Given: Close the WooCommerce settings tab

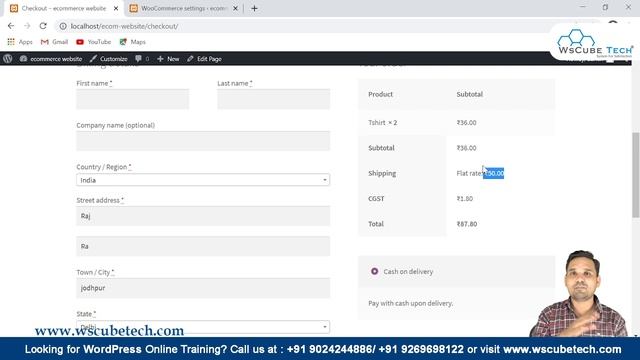Looking at the screenshot, I should click(x=235, y=8).
